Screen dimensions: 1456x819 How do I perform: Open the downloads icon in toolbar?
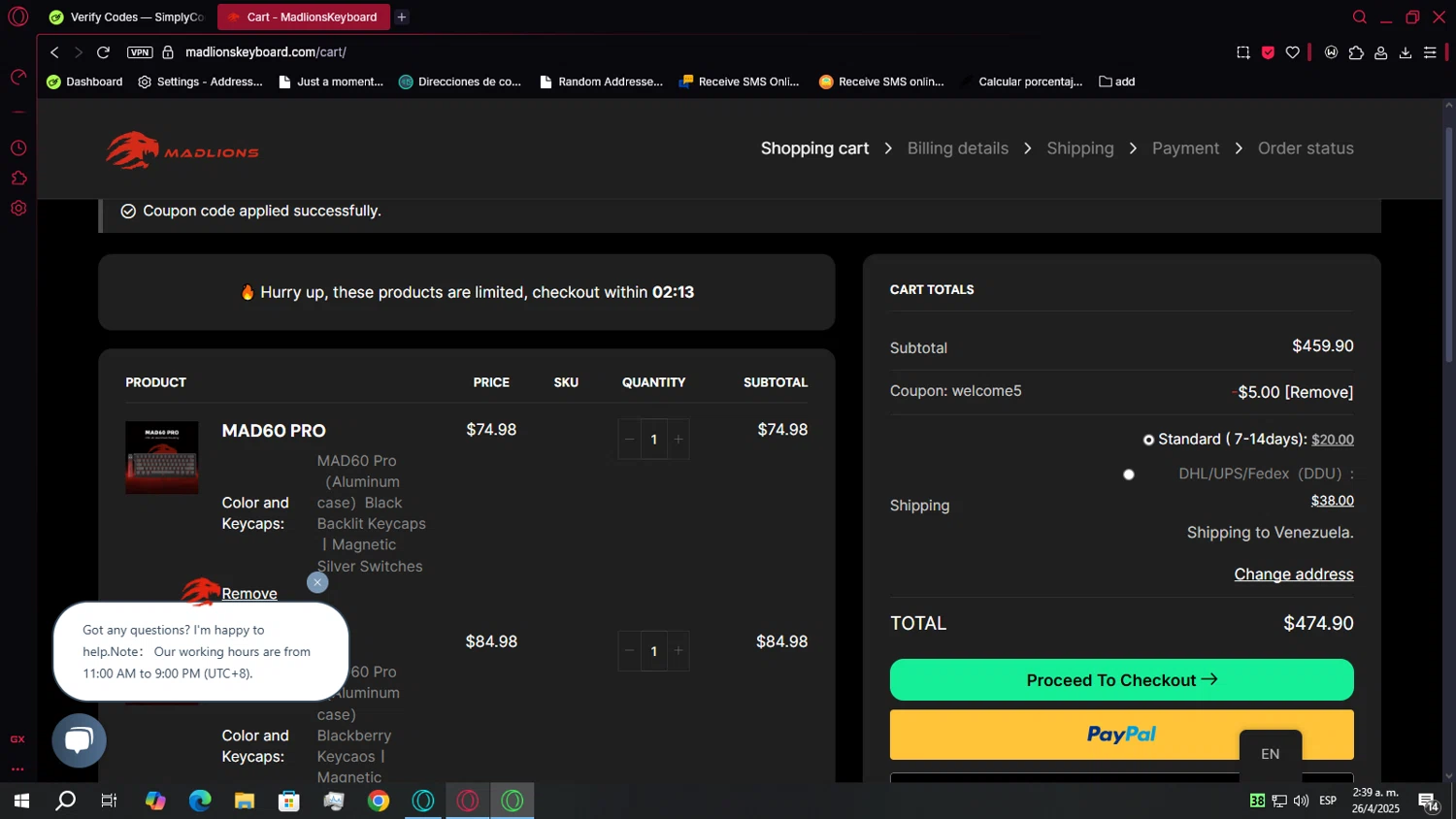[1406, 52]
